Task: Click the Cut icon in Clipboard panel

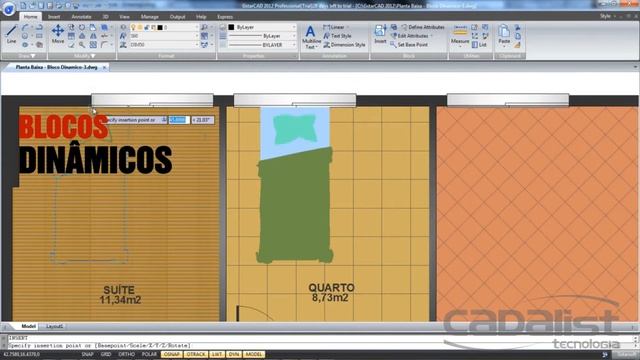Action: click(x=518, y=27)
